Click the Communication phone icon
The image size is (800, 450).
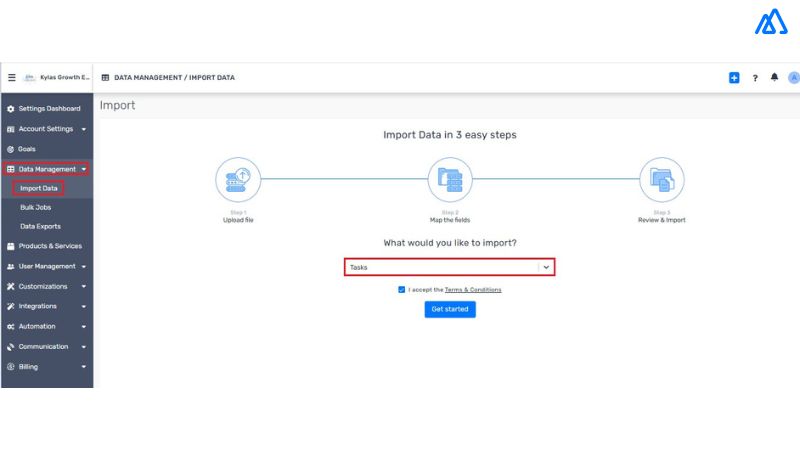click(x=11, y=346)
